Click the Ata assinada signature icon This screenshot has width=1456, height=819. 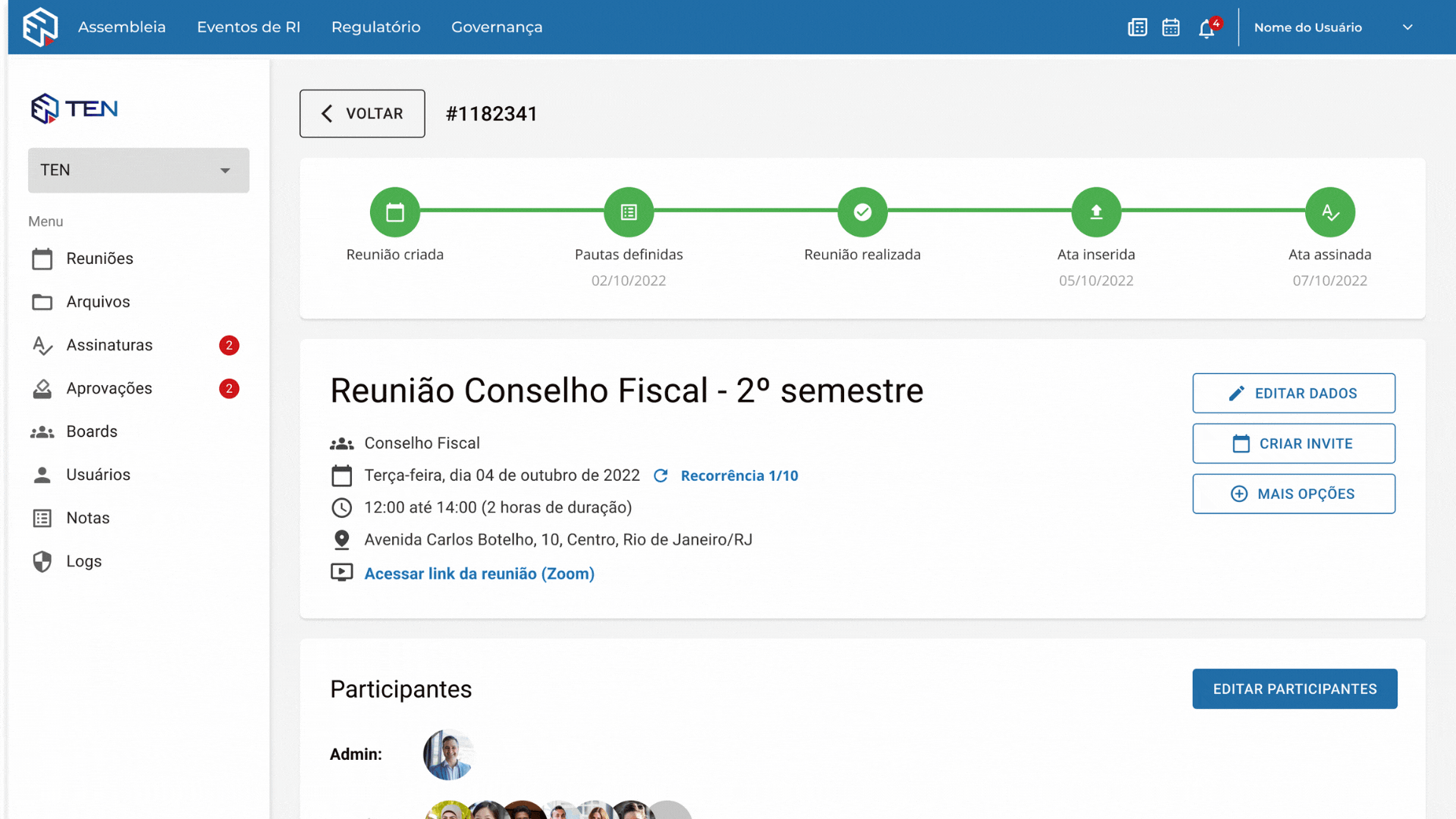(1329, 212)
